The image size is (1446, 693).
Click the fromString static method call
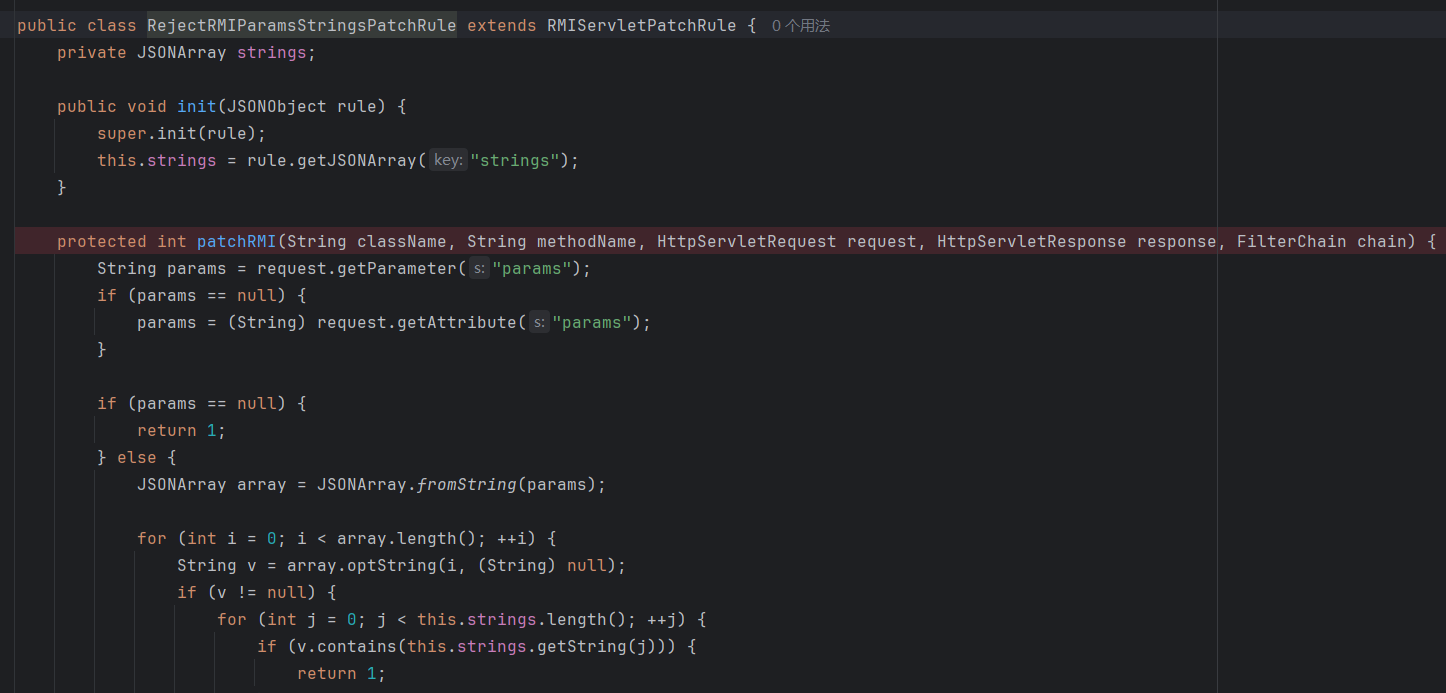(x=466, y=485)
